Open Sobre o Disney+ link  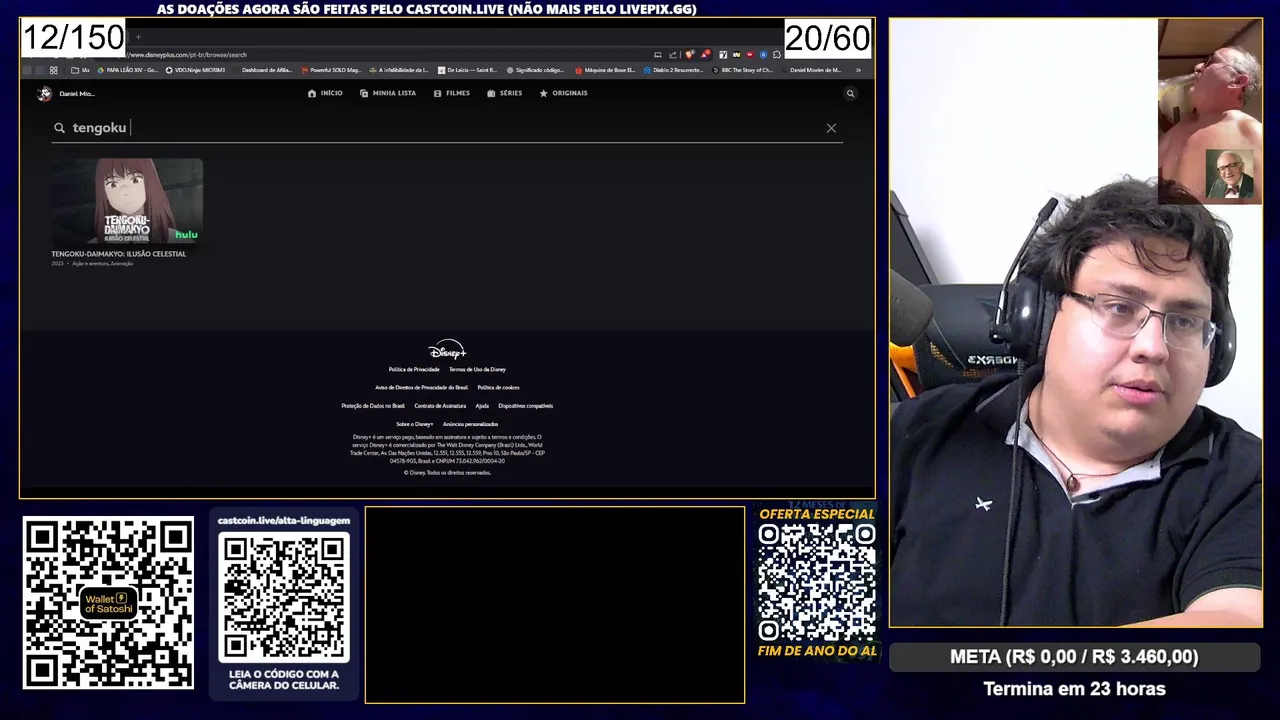point(415,424)
